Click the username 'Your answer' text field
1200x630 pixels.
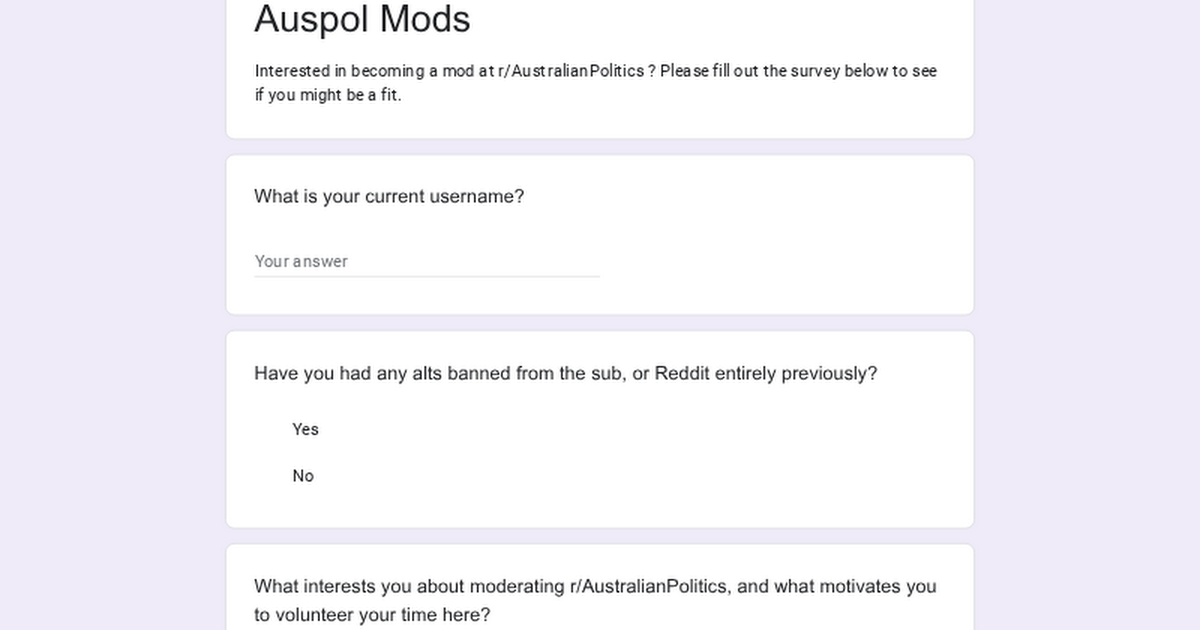tap(426, 261)
